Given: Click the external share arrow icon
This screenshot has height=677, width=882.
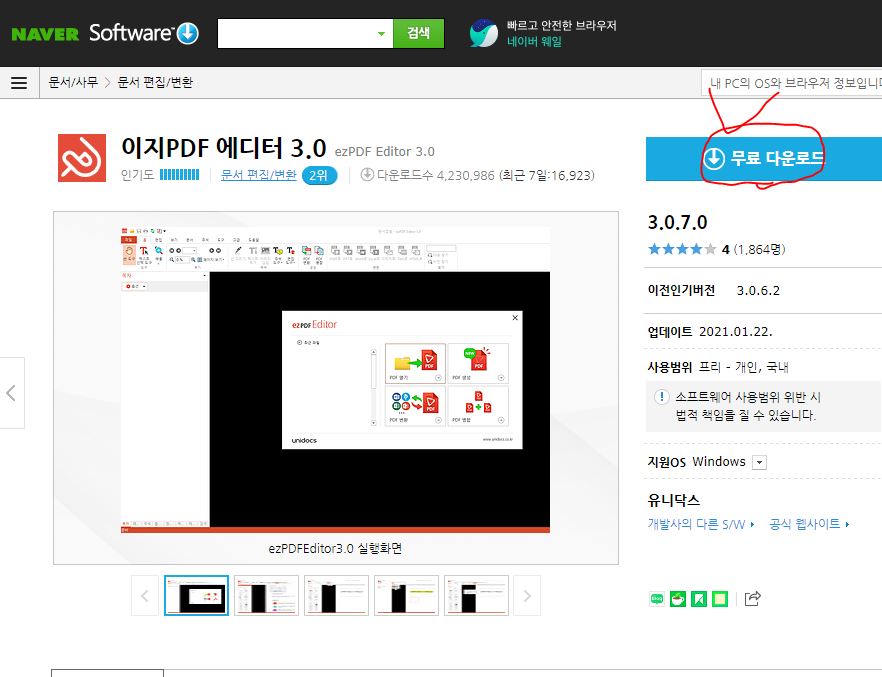Looking at the screenshot, I should pos(752,598).
